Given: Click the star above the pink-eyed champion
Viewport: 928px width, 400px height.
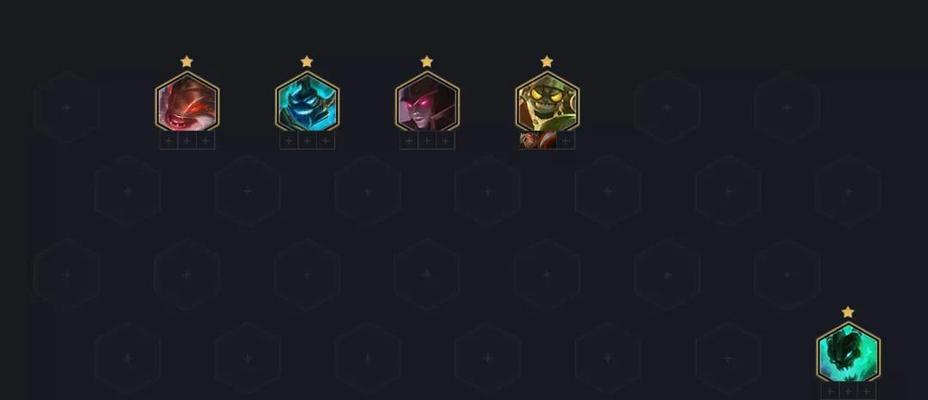Looking at the screenshot, I should tap(427, 62).
